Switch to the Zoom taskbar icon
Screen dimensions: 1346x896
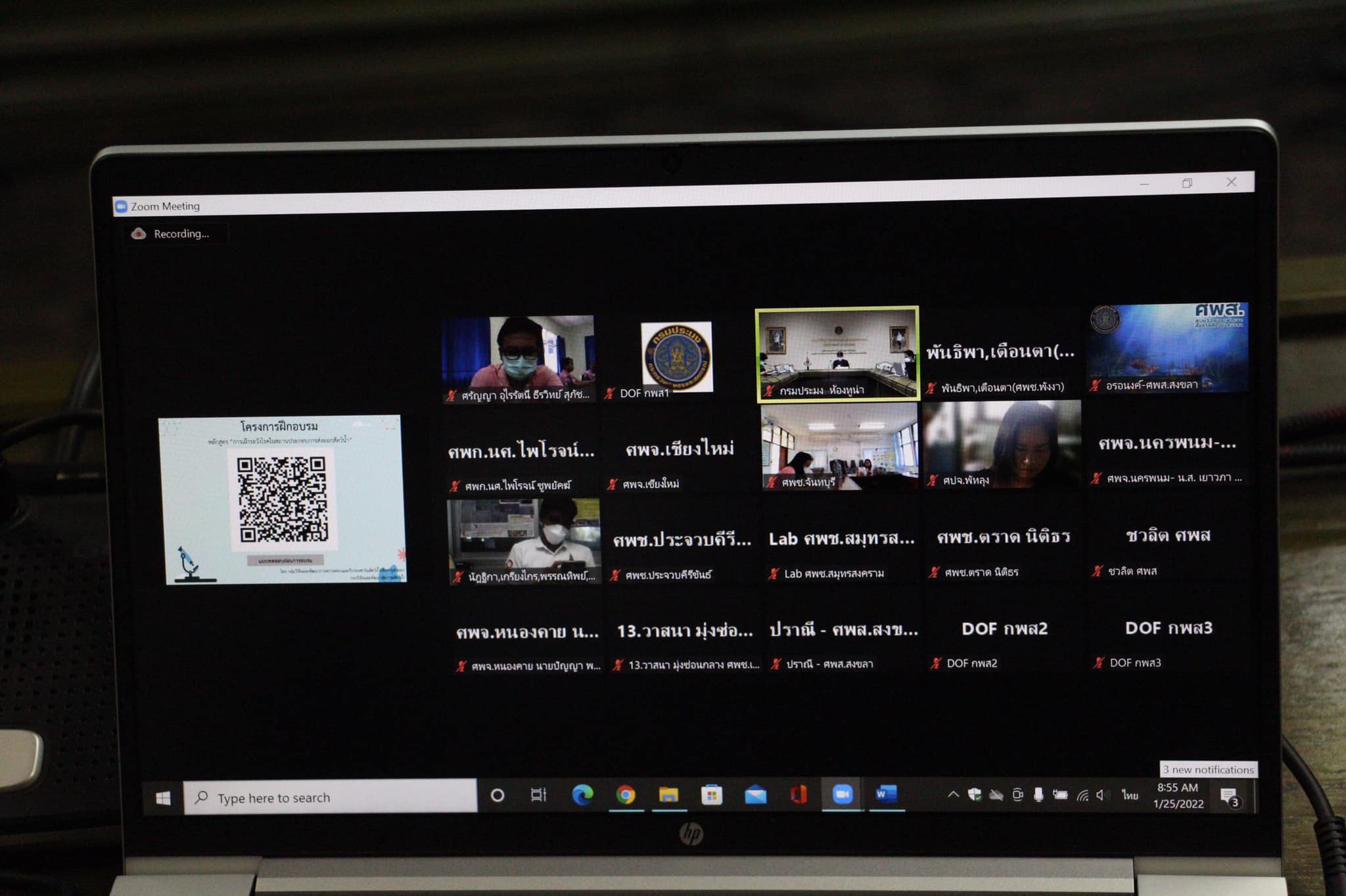842,794
